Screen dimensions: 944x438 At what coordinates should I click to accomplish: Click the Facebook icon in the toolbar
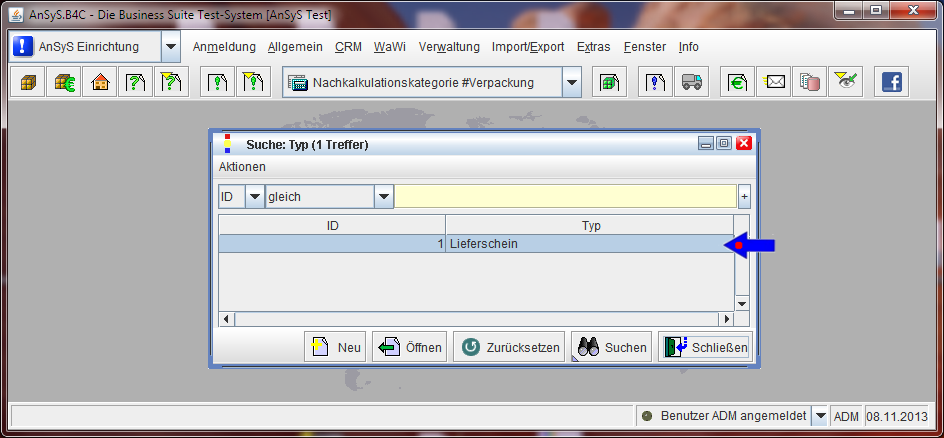tap(890, 83)
